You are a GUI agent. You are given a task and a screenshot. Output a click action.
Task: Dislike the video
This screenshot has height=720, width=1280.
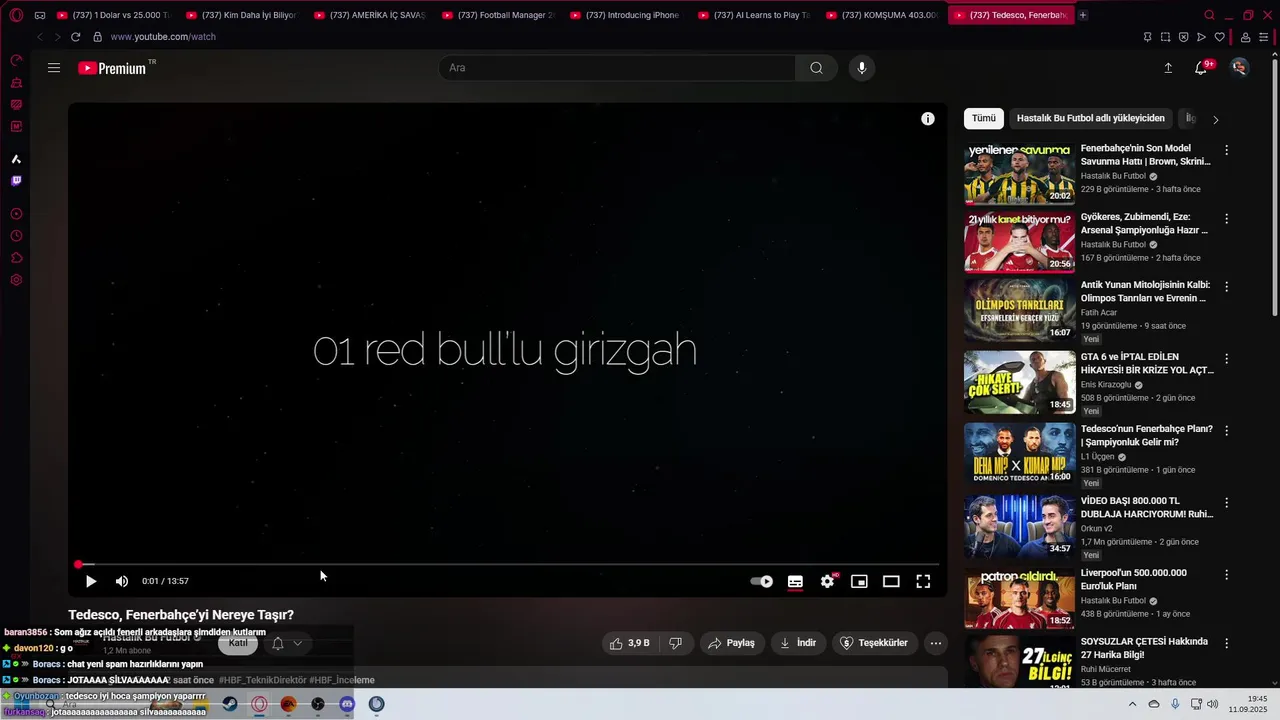pyautogui.click(x=675, y=643)
